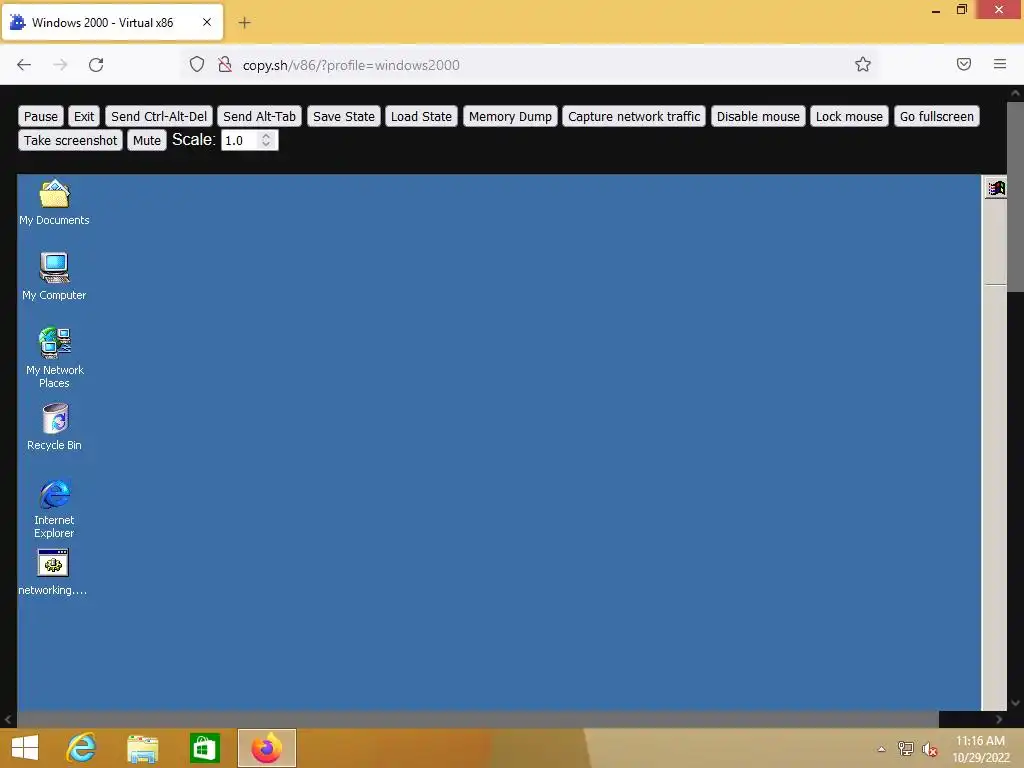Toggle Disable mouse button
This screenshot has width=1024, height=768.
pos(758,116)
